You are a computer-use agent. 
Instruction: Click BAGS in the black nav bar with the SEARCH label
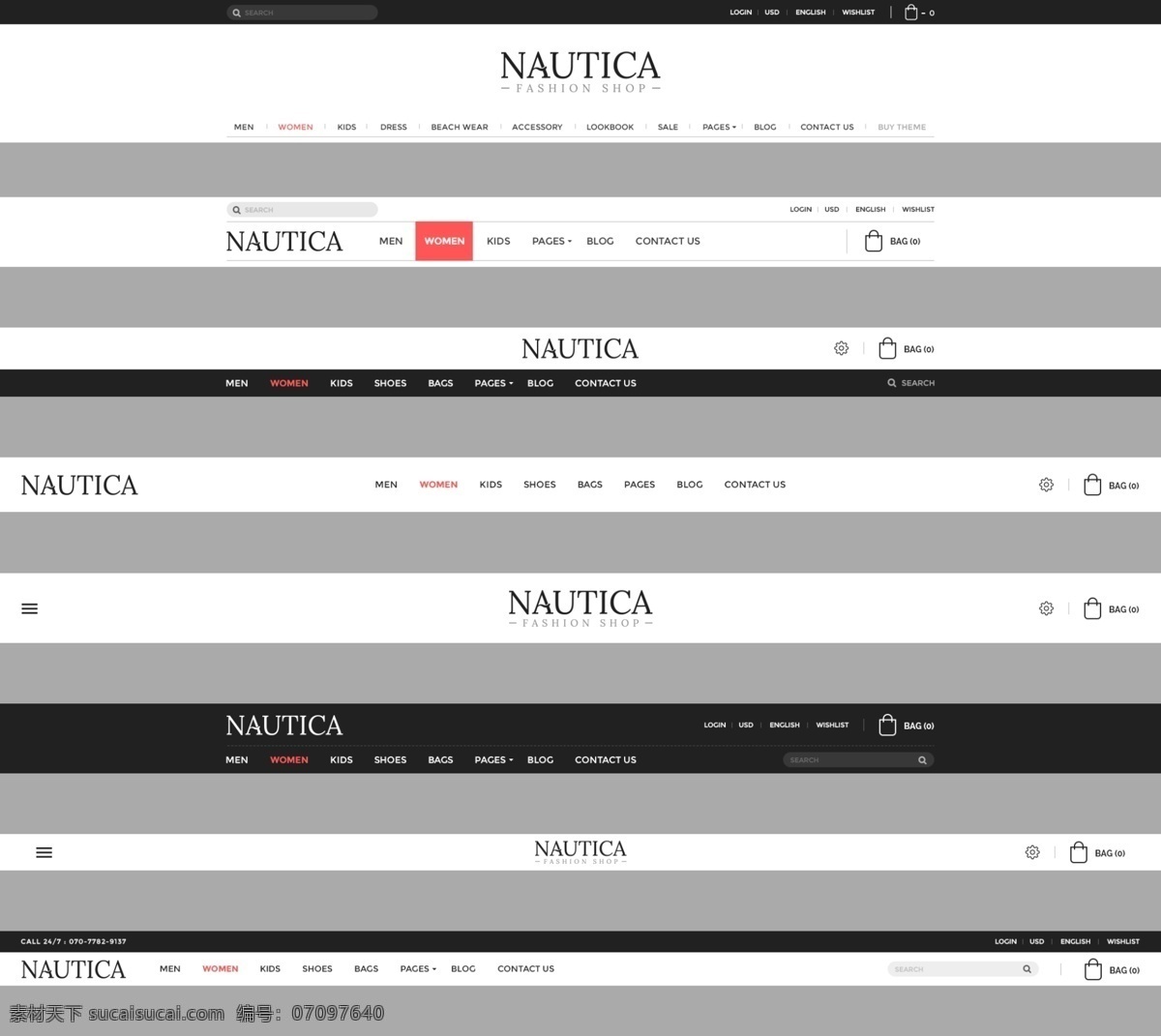pos(440,383)
